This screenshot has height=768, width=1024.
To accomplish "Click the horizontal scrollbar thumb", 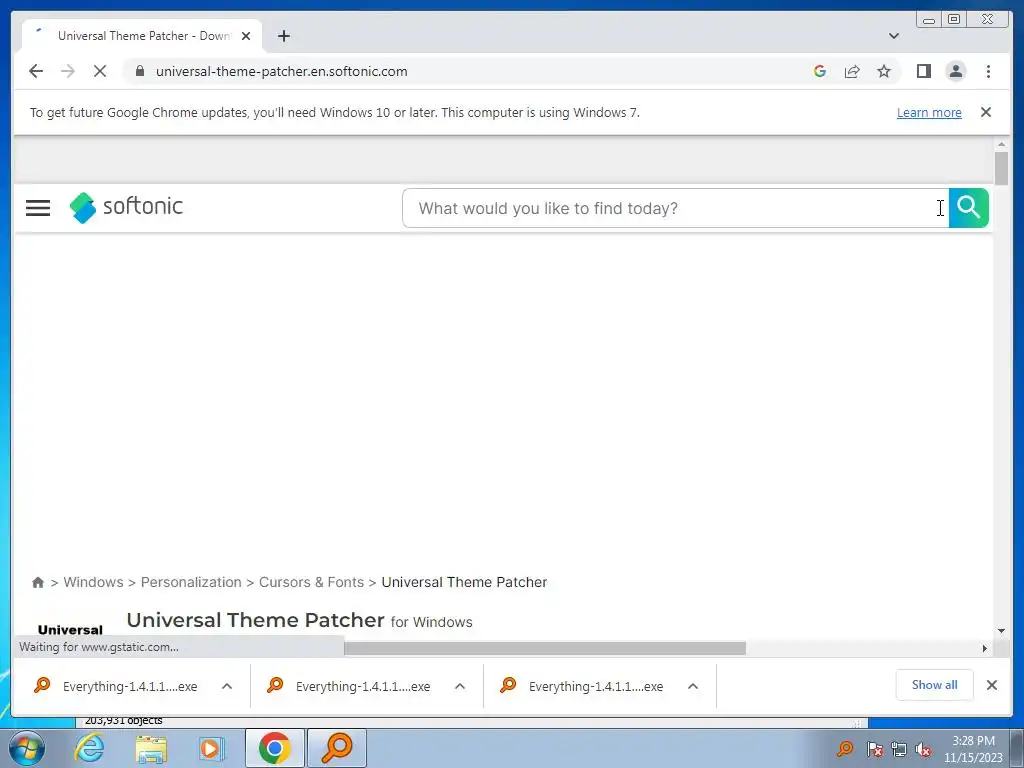I will [545, 648].
